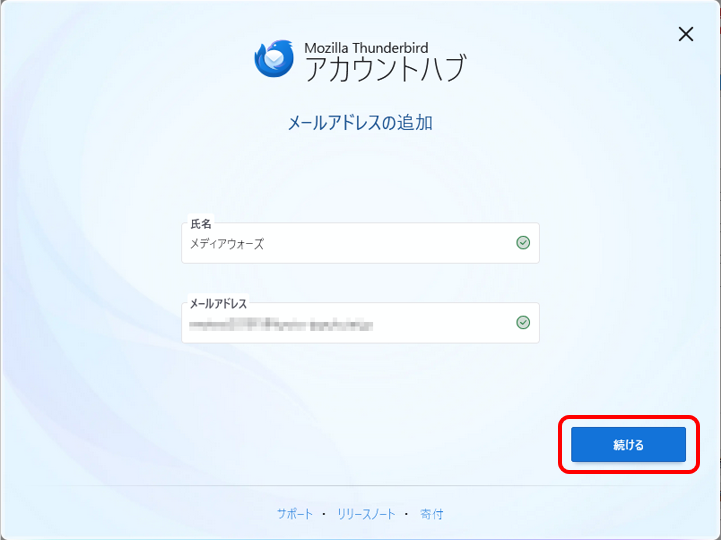Focus the 氏名 input field
The image size is (721, 540).
(360, 243)
